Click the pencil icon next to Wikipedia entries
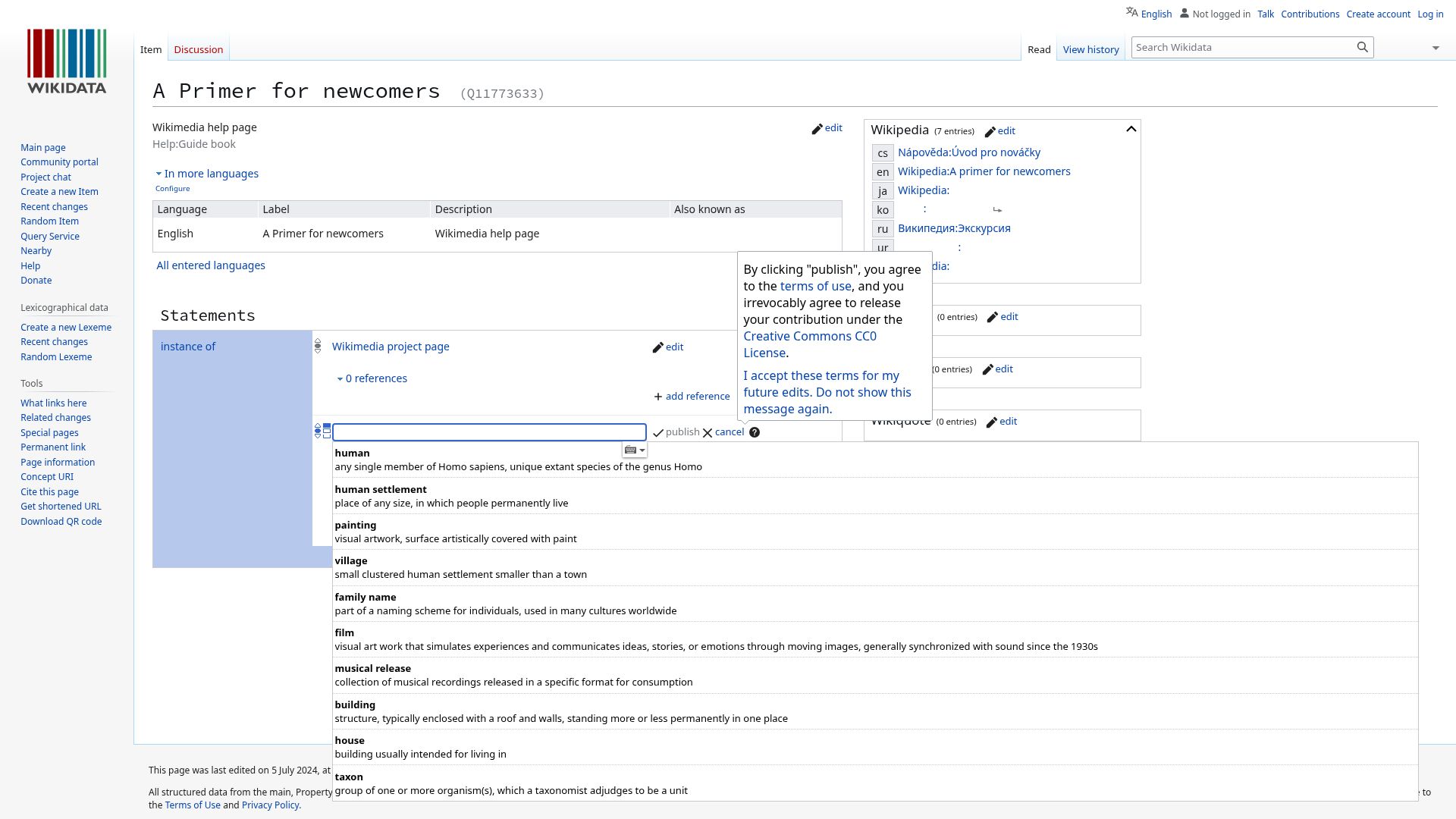Screen dimensions: 1456x819 [x=990, y=132]
